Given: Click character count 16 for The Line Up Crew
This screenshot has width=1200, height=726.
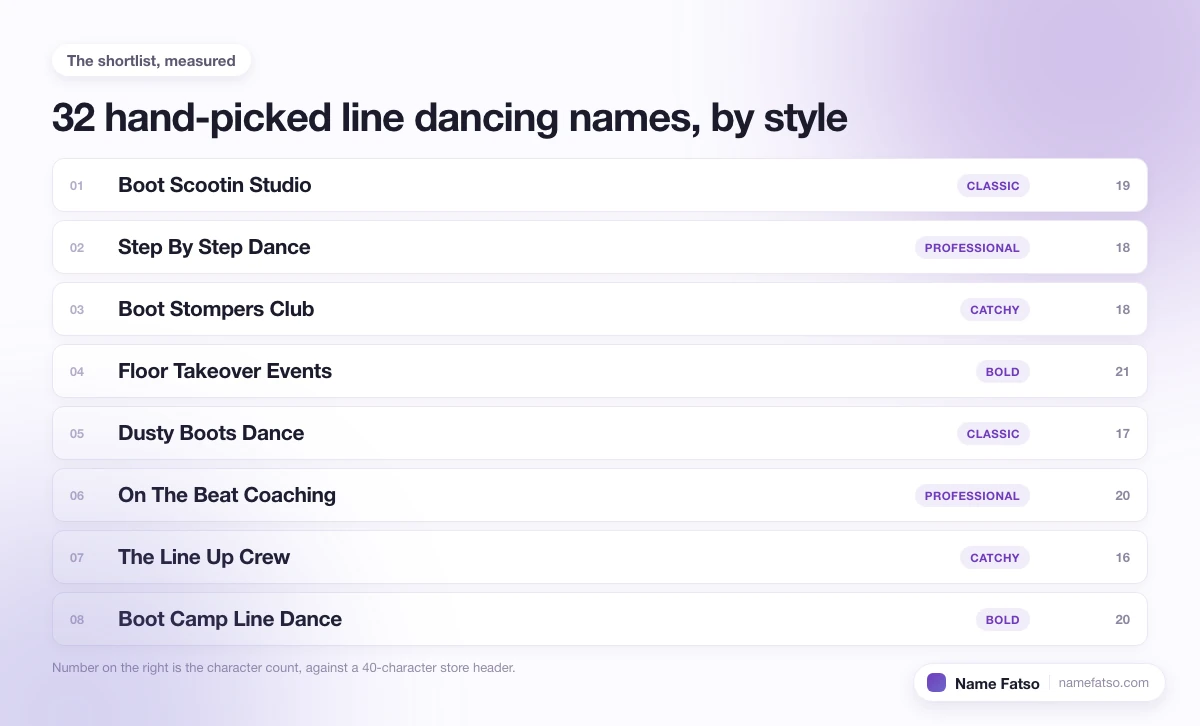Looking at the screenshot, I should point(1122,558).
